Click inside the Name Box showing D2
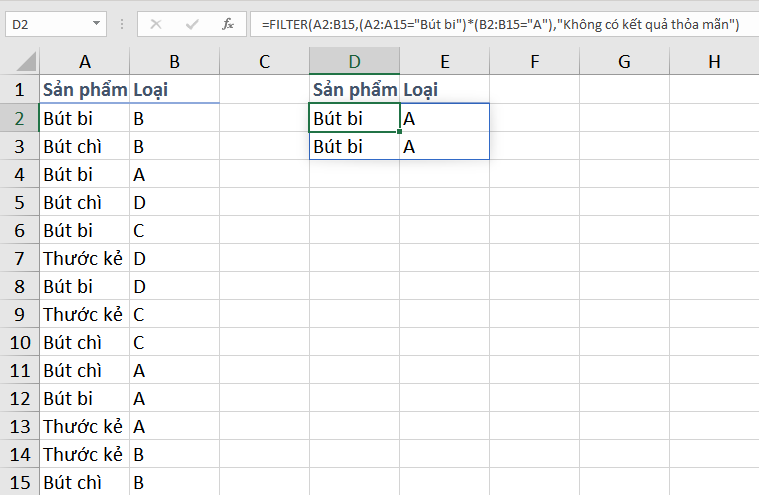Image resolution: width=759 pixels, height=495 pixels. (x=45, y=23)
